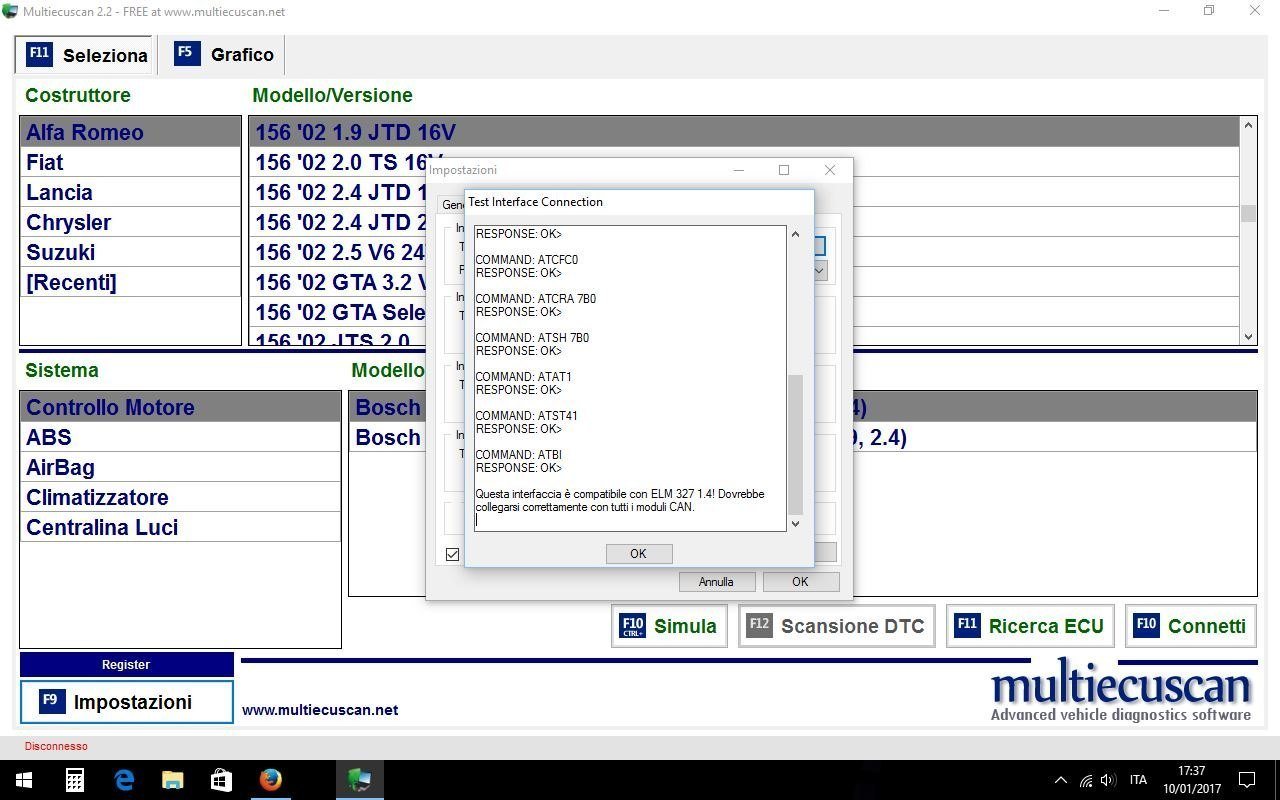
Task: Open Impostazioni with the F9 button
Action: pyautogui.click(x=126, y=702)
